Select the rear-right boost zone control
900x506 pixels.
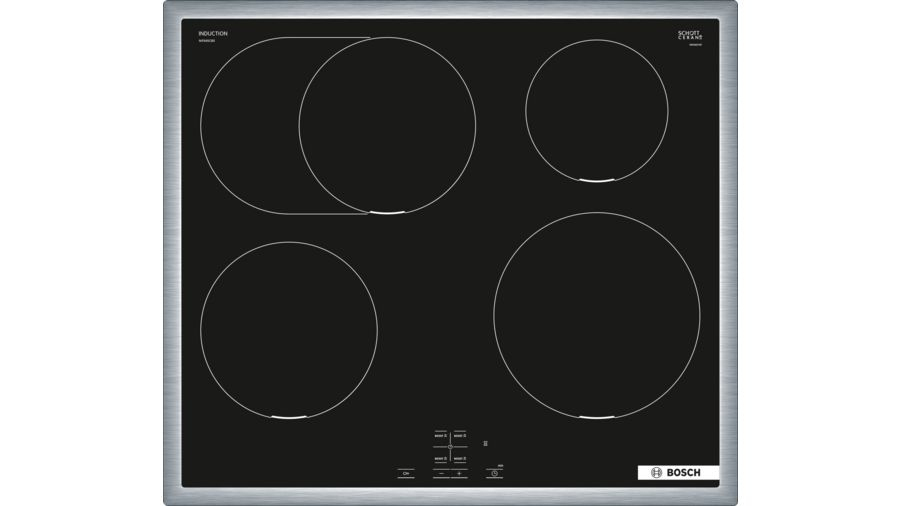point(460,436)
